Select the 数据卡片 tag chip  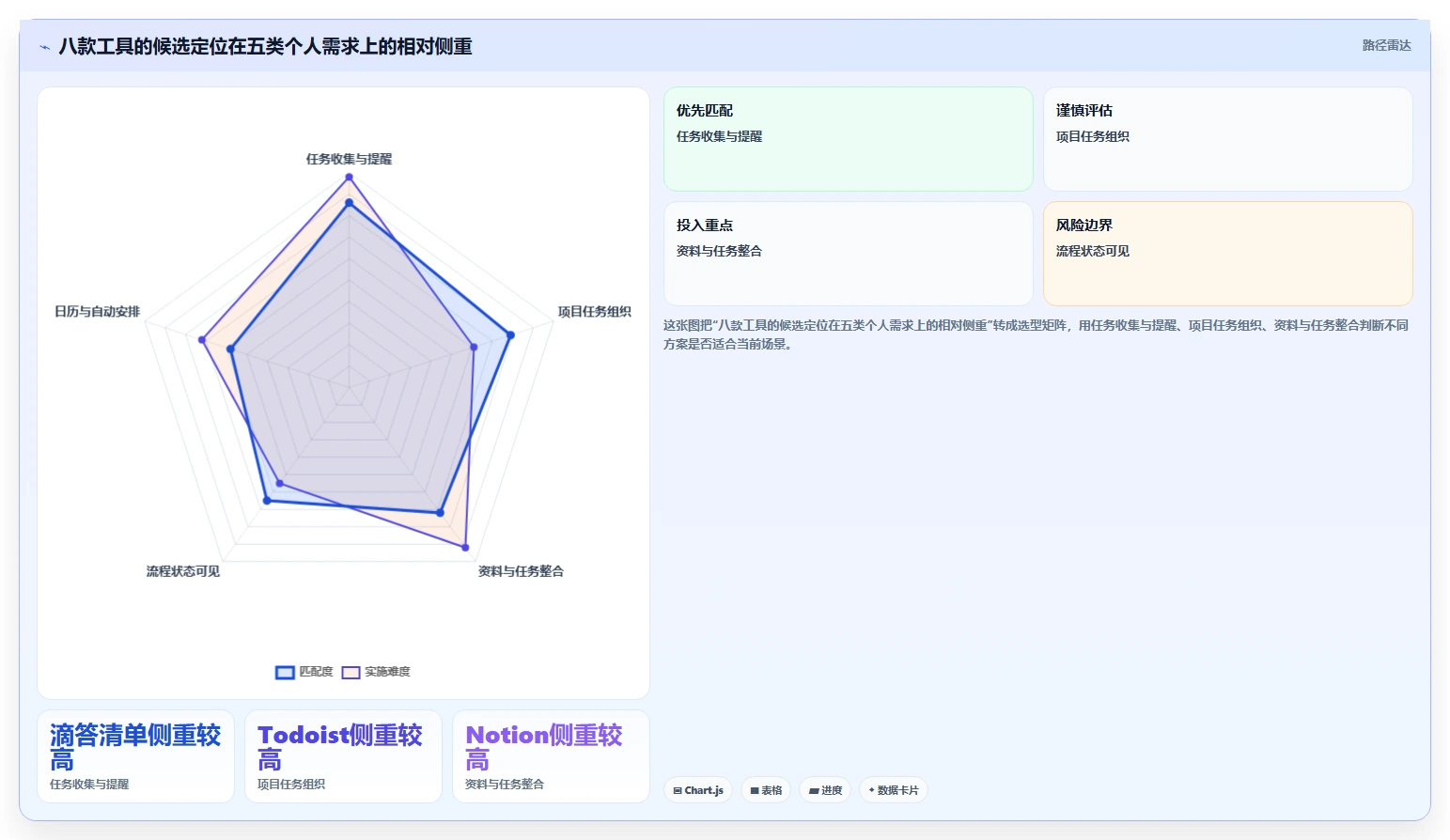pos(894,790)
